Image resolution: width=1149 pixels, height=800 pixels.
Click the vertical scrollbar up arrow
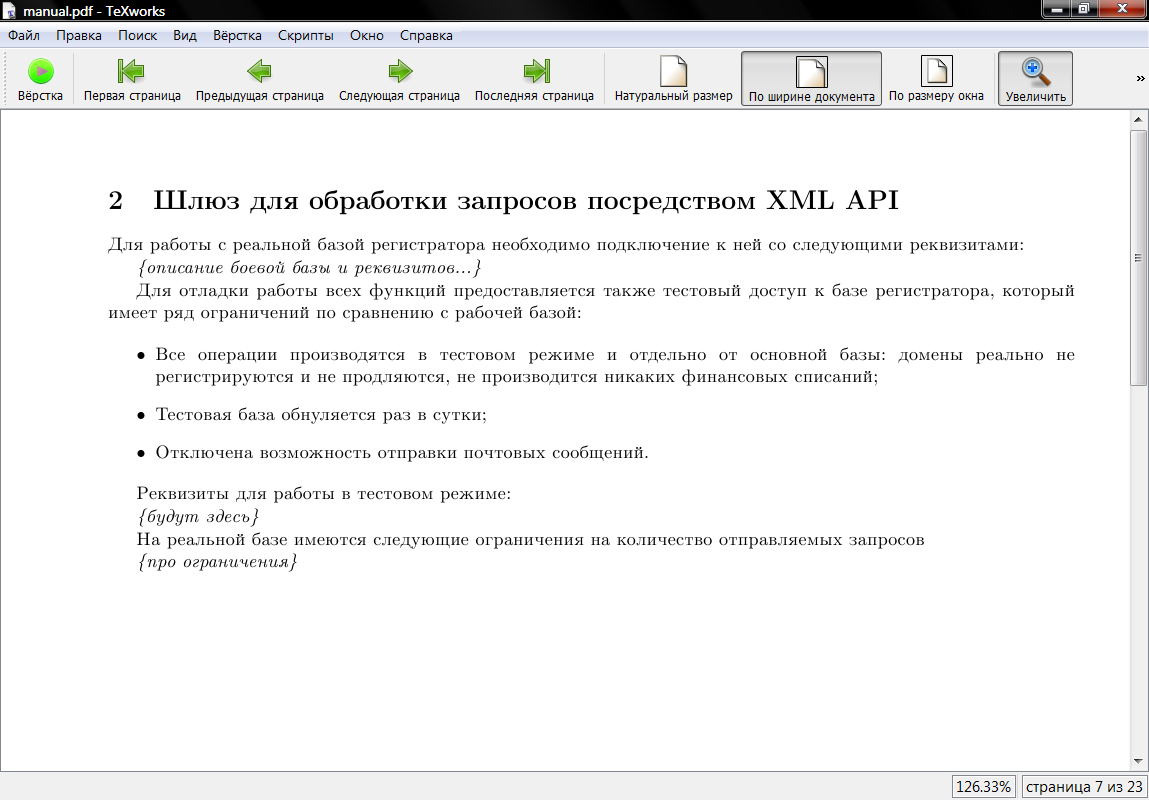[1138, 120]
